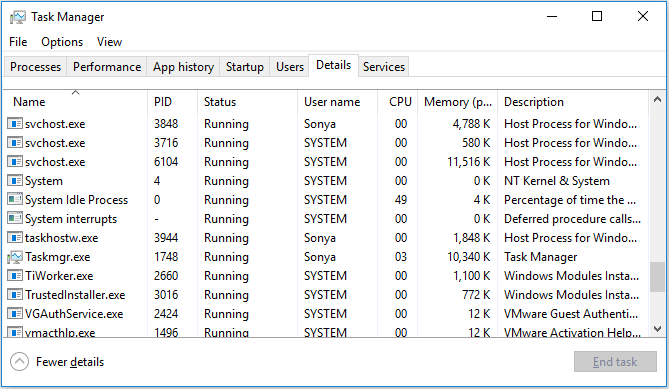
Task: Click the End task button
Action: (x=615, y=362)
